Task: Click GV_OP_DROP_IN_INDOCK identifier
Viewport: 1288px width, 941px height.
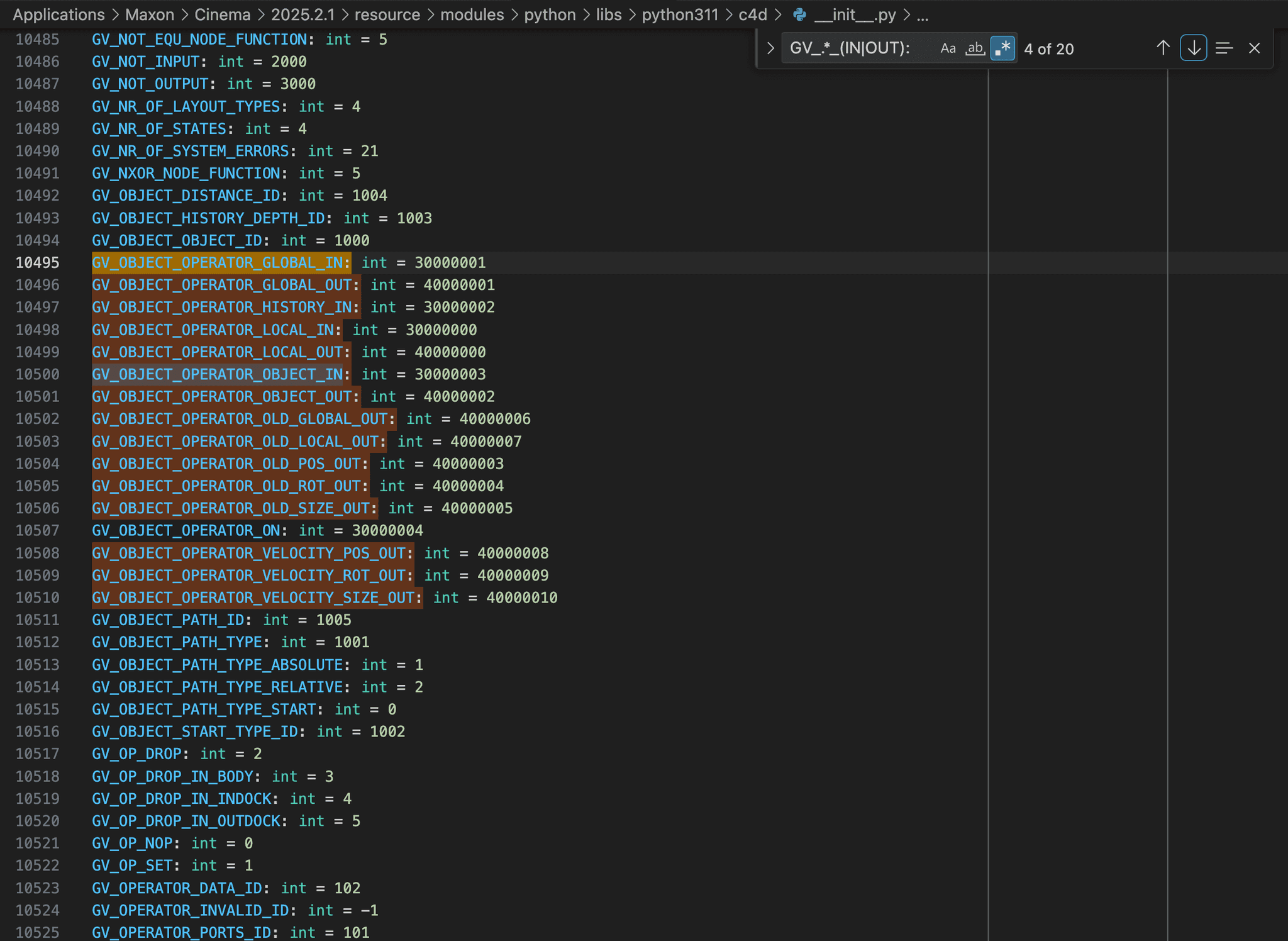Action: click(x=181, y=798)
